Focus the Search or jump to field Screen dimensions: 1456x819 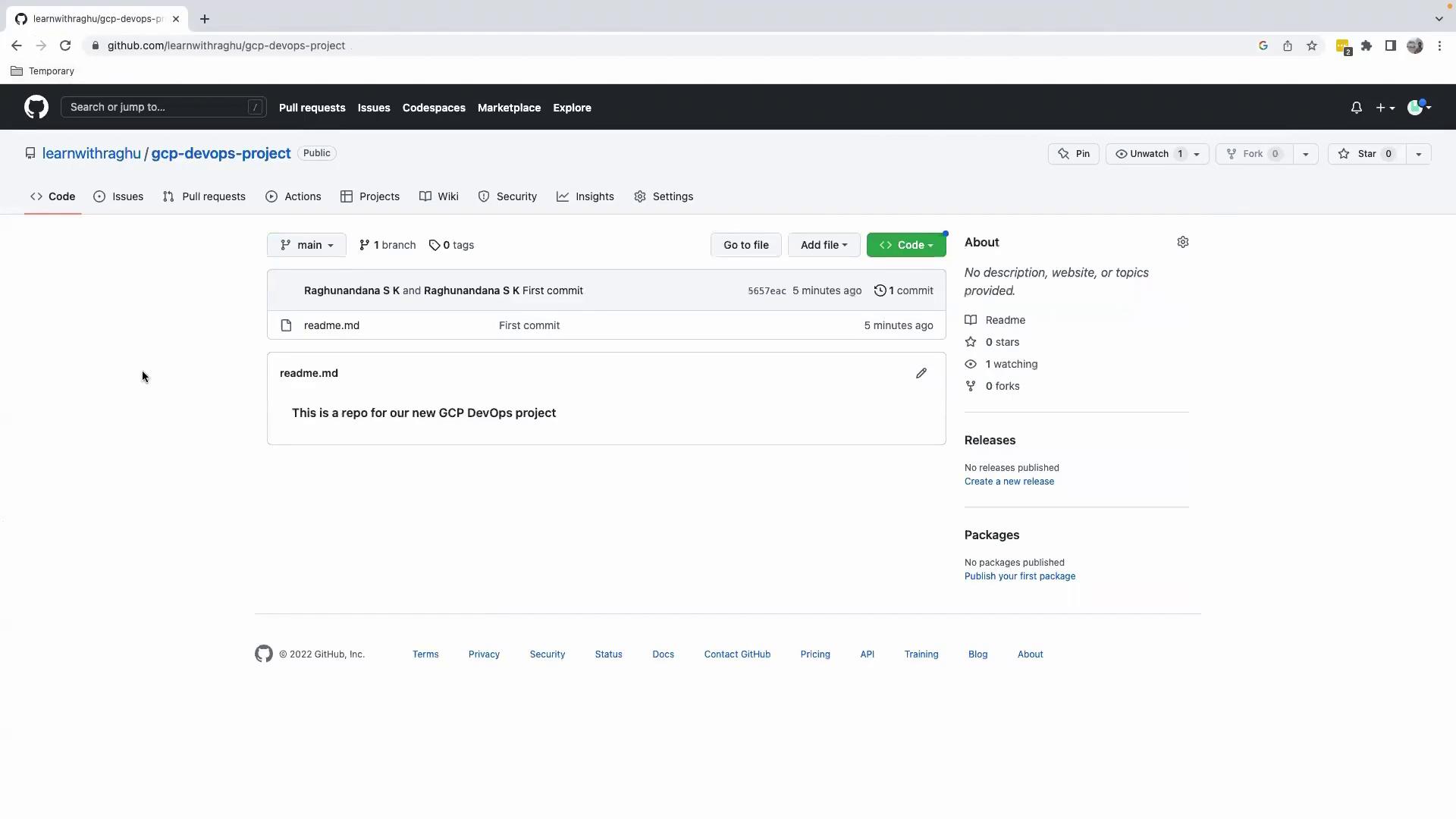[x=164, y=107]
